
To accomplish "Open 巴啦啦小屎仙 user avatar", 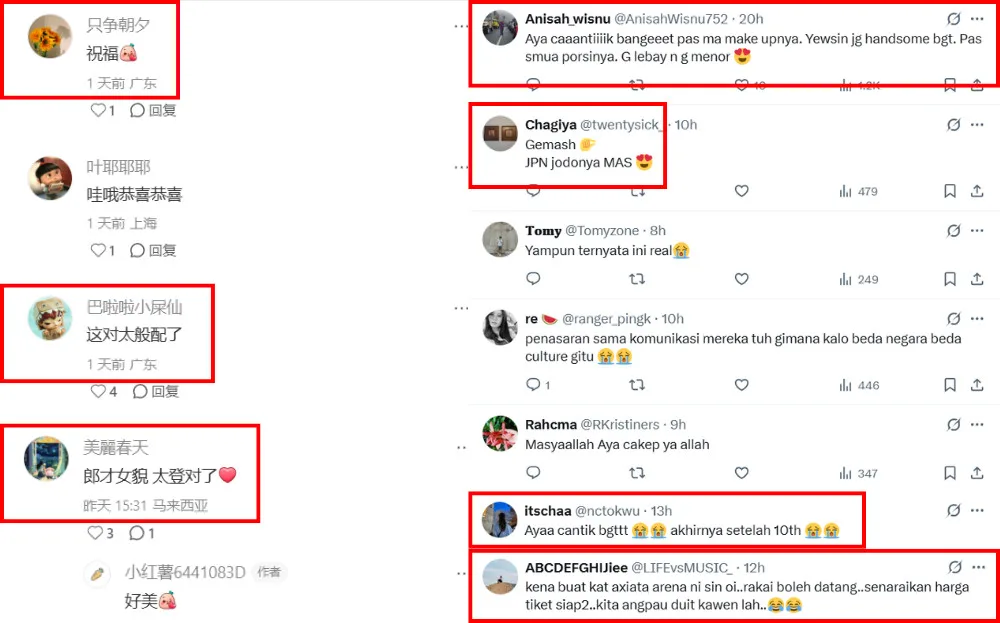I will (50, 319).
